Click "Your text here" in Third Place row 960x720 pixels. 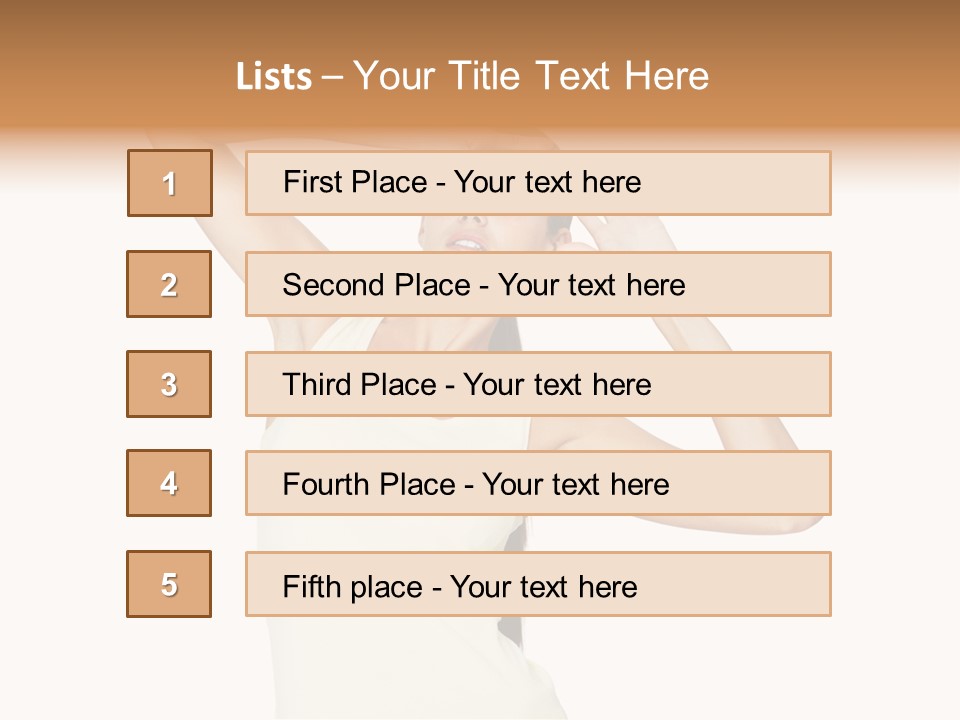pos(558,385)
